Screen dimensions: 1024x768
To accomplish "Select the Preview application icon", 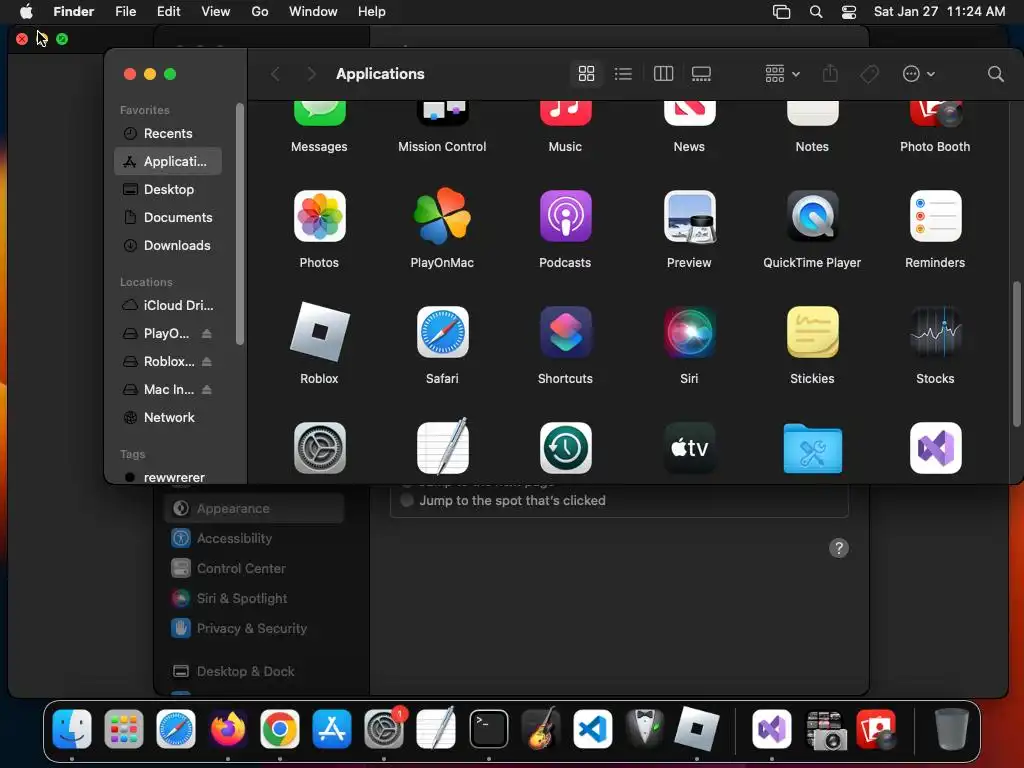I will (689, 216).
